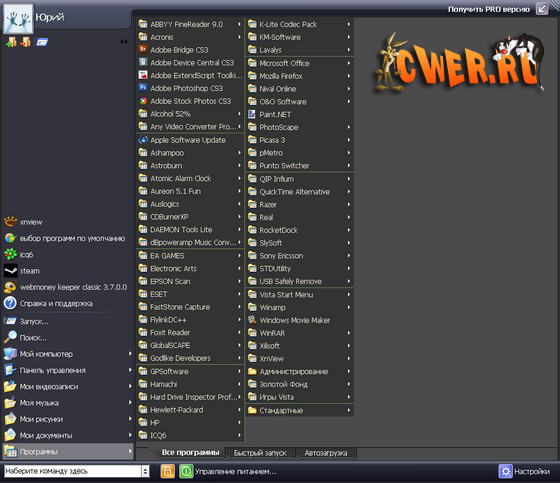Launch icq6 flower icon
The image size is (560, 483).
click(x=10, y=254)
